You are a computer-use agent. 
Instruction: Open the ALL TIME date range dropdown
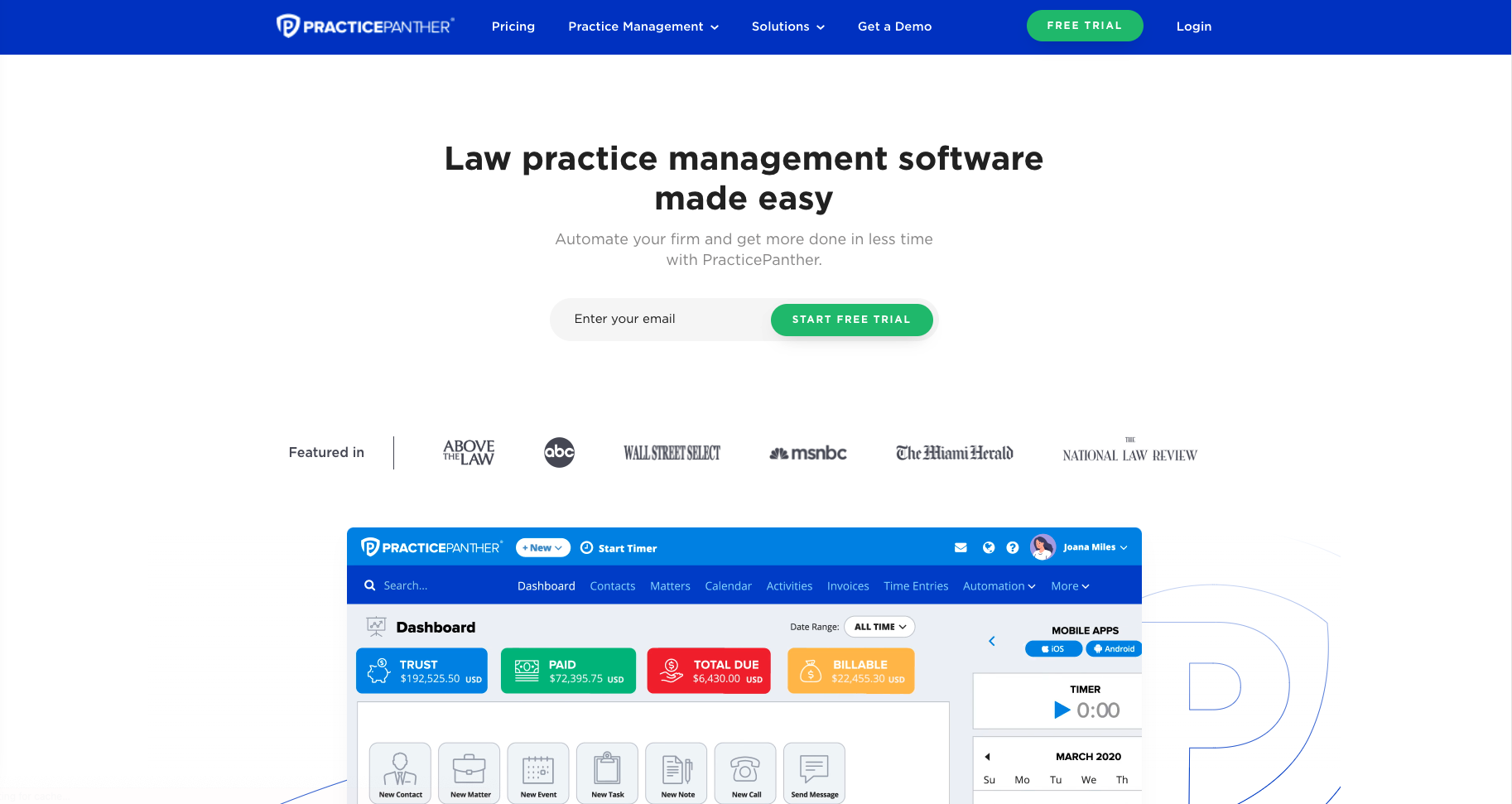(x=879, y=627)
